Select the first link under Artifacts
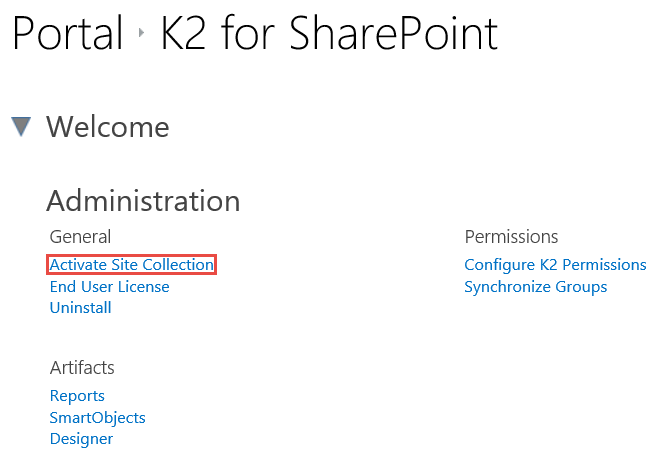Screen dimensions: 656x456 (x=77, y=396)
